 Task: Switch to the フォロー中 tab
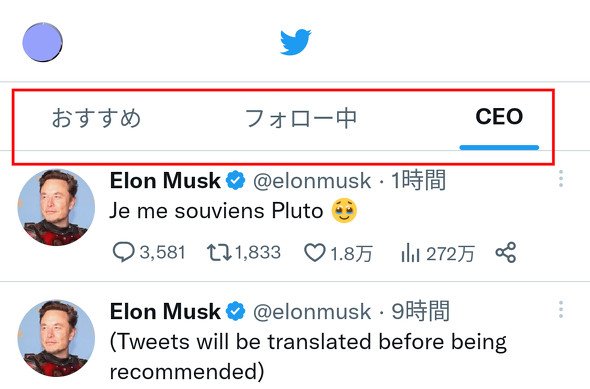click(x=301, y=118)
